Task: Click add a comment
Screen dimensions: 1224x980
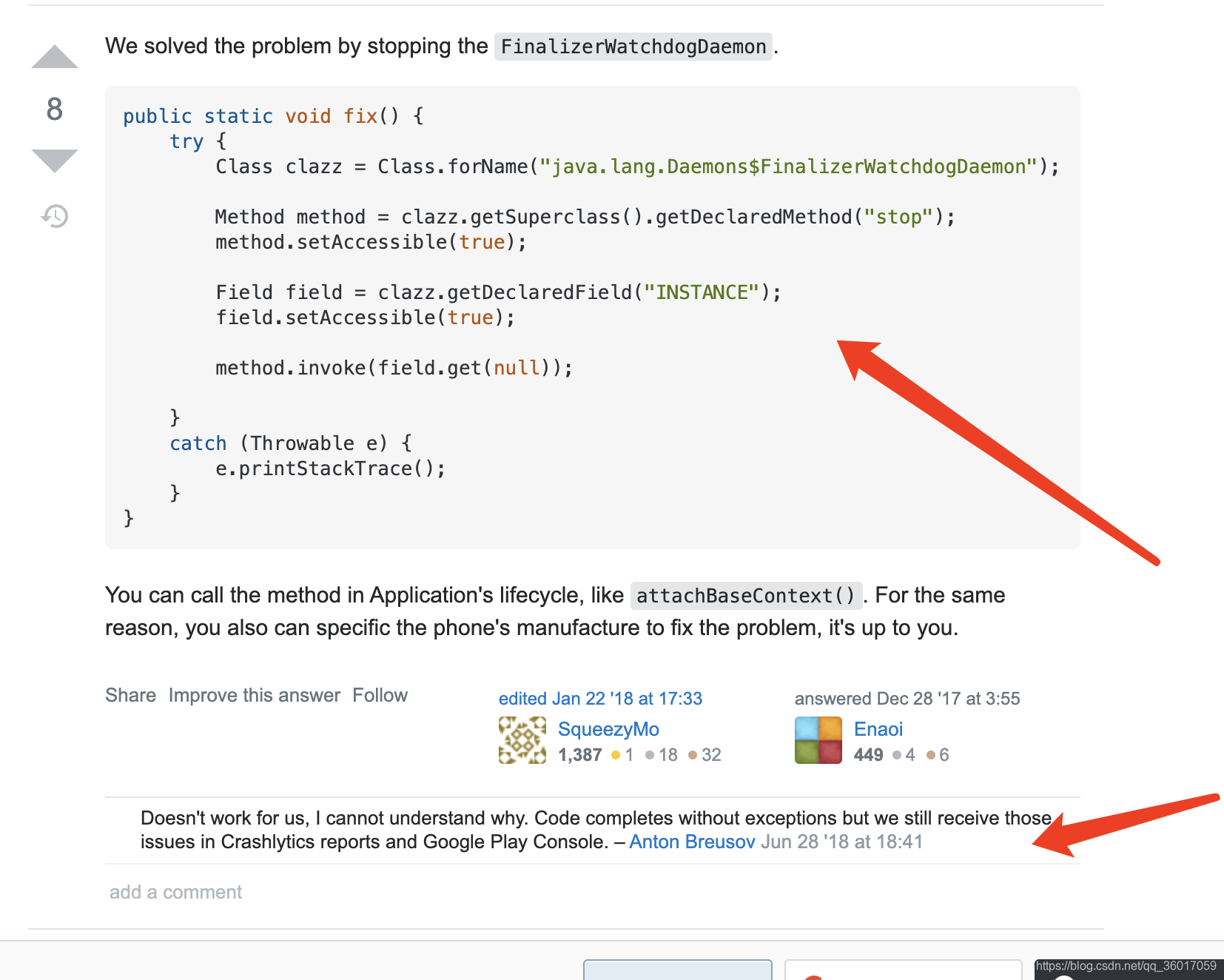Action: [175, 891]
